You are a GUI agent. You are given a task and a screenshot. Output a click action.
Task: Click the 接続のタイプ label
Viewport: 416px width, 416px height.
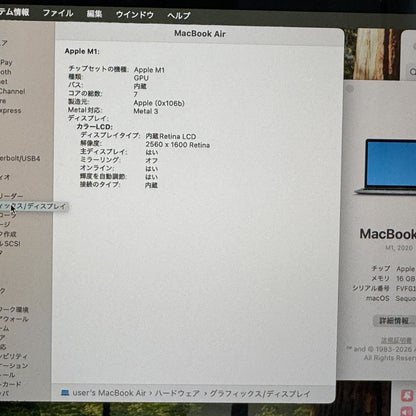tap(100, 184)
